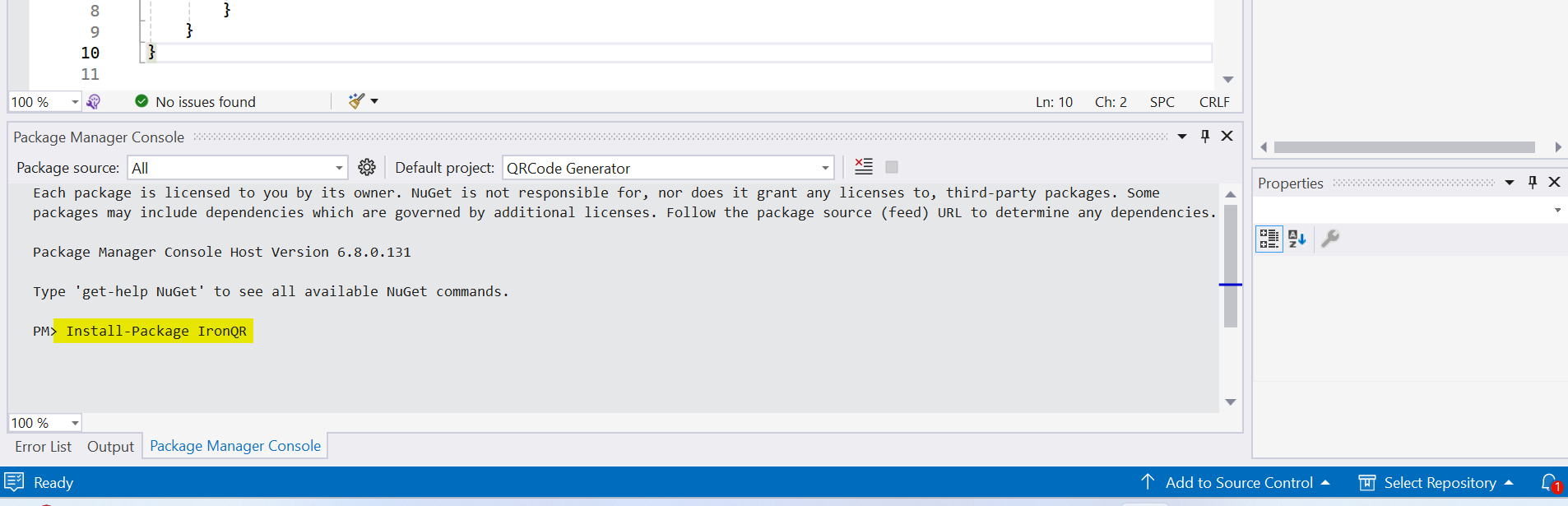Click the right pane scroll left arrow
The height and width of the screenshot is (506, 1568).
(x=1264, y=147)
